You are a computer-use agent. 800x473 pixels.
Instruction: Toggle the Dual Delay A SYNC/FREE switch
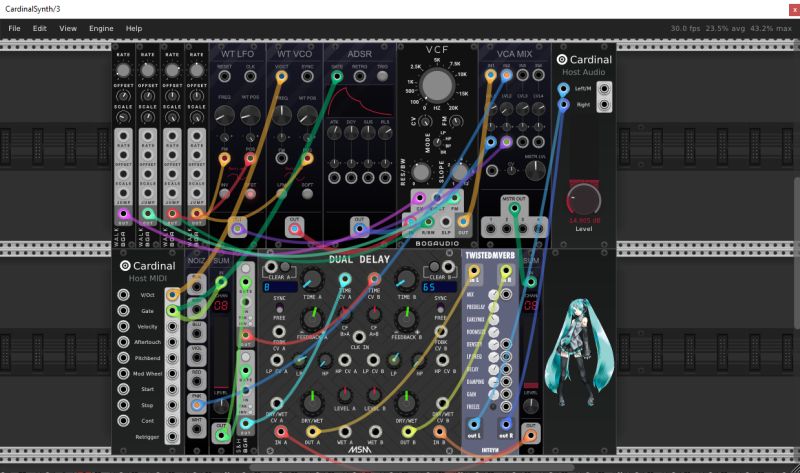pyautogui.click(x=280, y=308)
